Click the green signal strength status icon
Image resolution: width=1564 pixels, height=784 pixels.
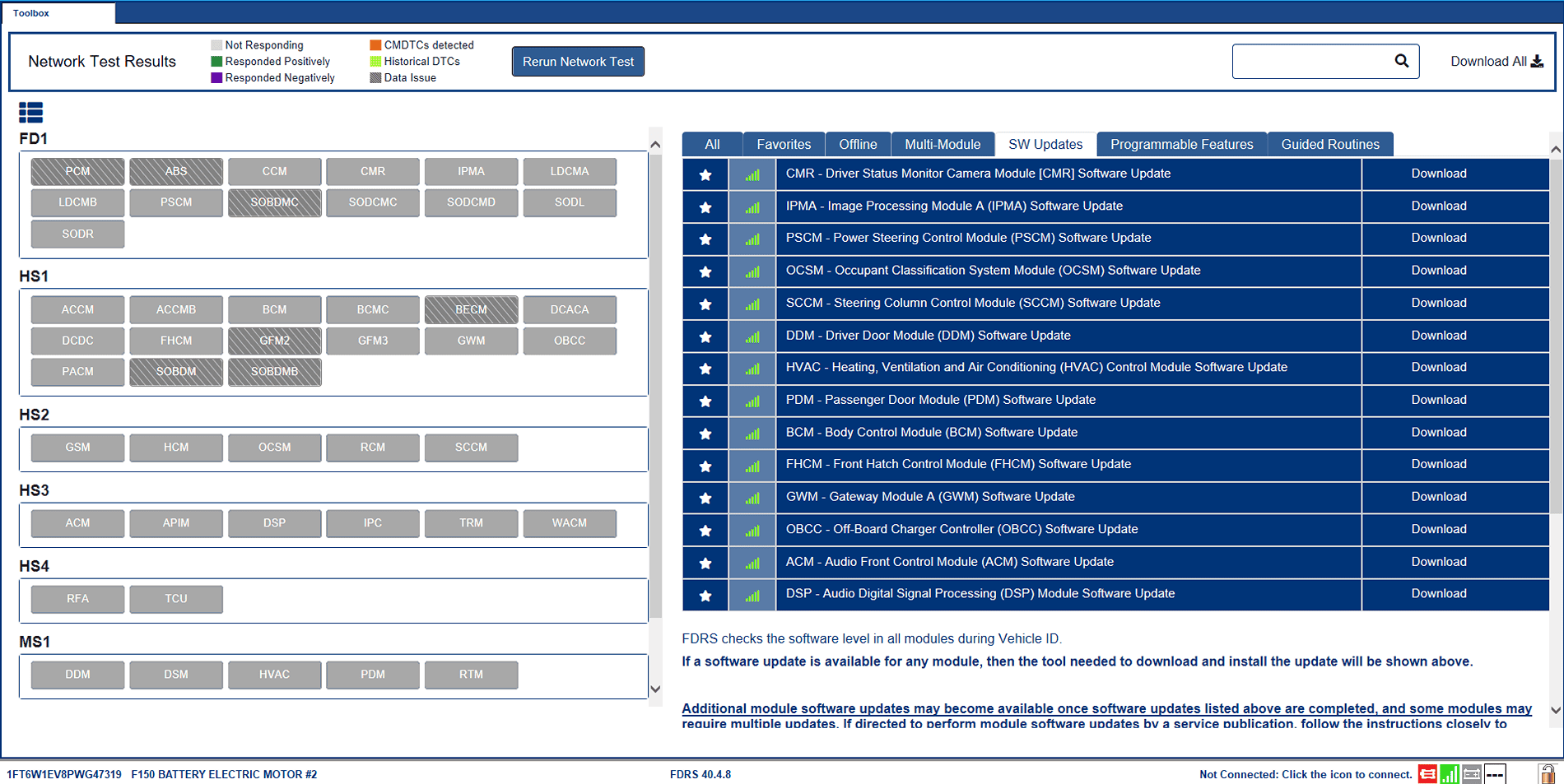click(x=1450, y=774)
